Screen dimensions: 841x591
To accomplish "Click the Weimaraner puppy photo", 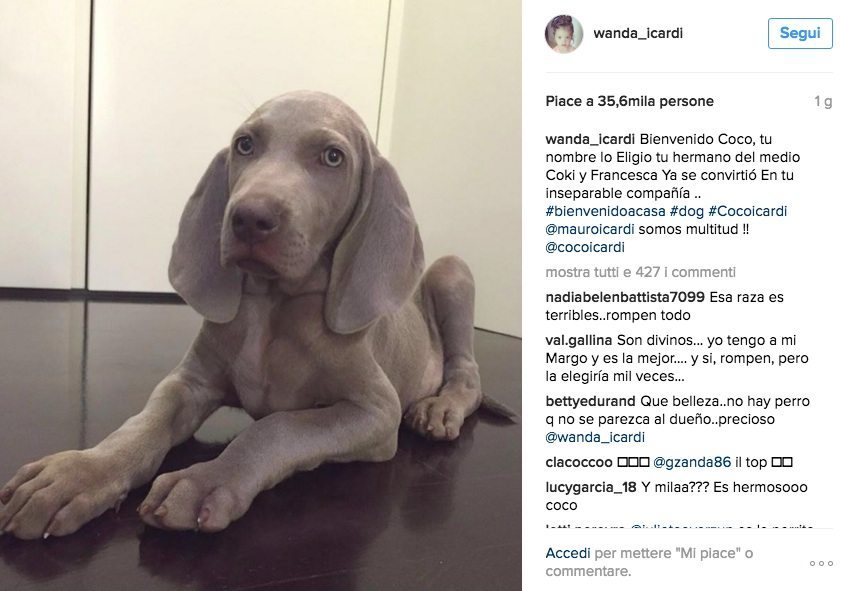I will click(261, 296).
